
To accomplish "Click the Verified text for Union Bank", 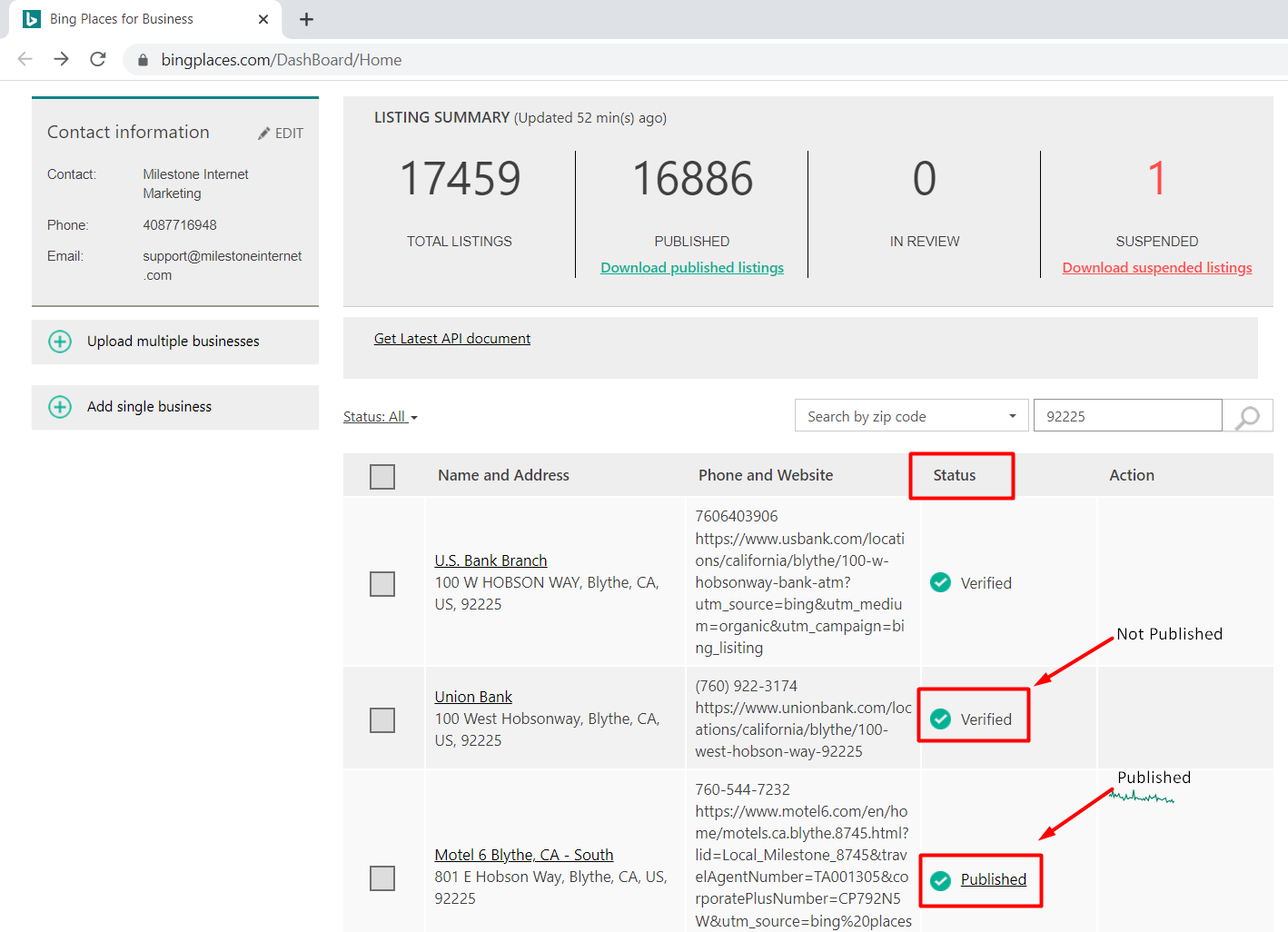I will 986,719.
